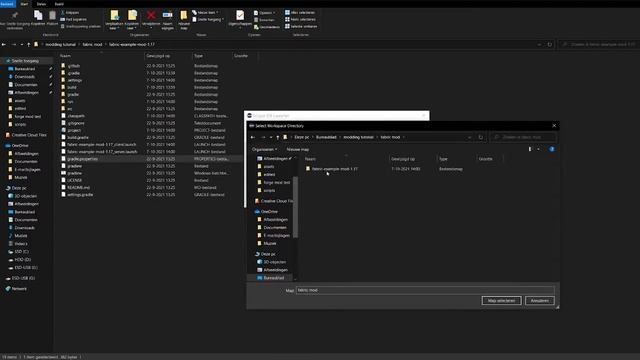Sort Explorer list by Gewijzigd op
The height and width of the screenshot is (360, 640).
click(158, 56)
